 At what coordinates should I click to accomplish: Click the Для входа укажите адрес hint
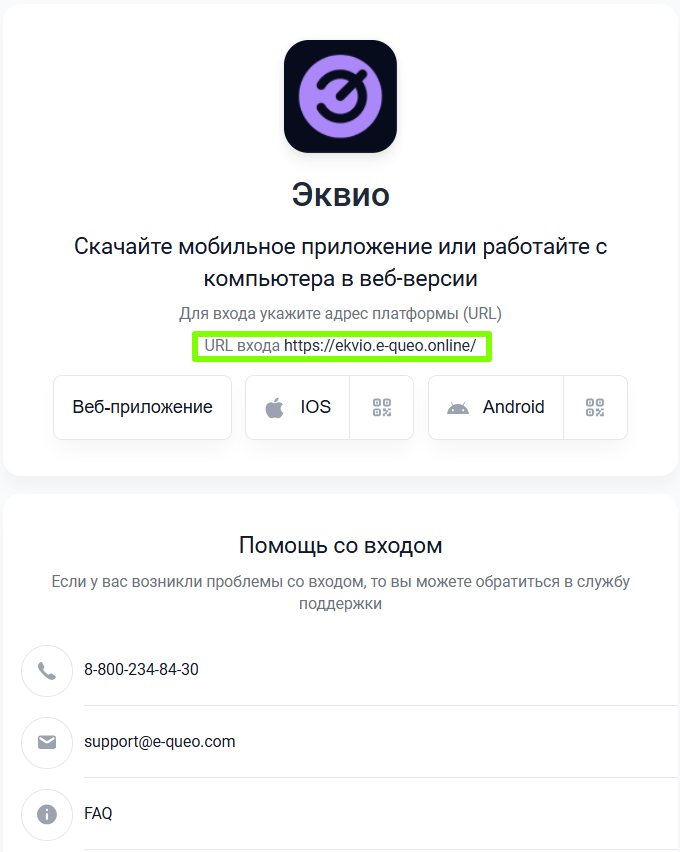point(340,314)
